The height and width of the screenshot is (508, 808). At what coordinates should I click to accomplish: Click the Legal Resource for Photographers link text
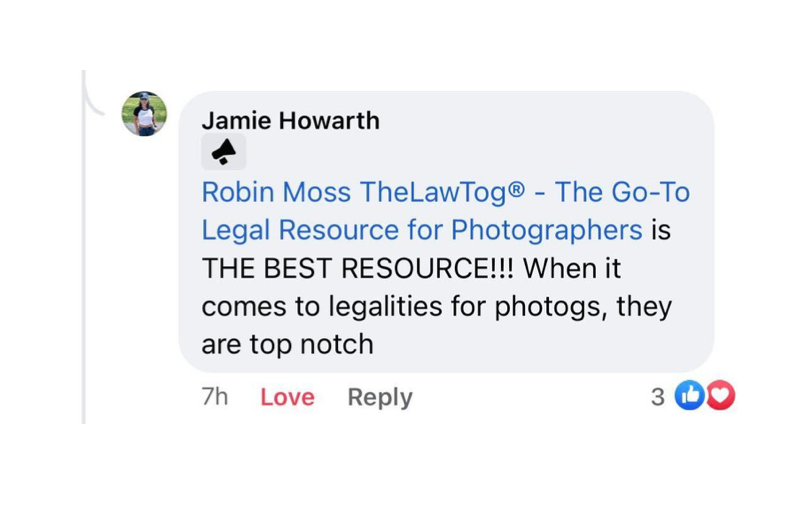pyautogui.click(x=422, y=230)
